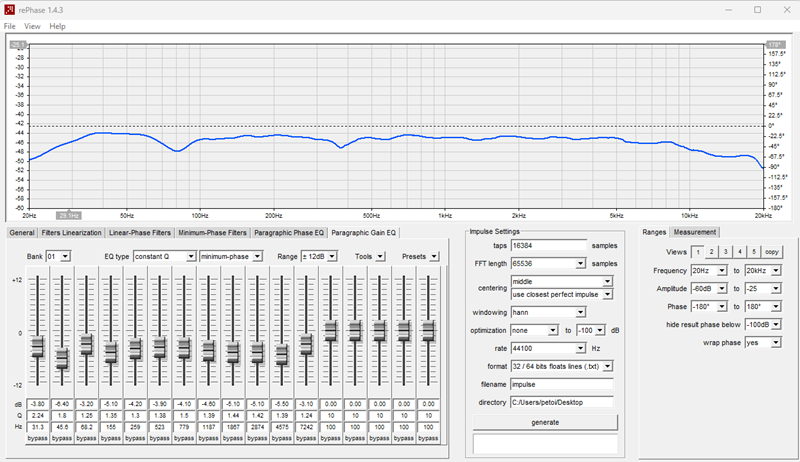Switch to the Measurement tab
Image resolution: width=800 pixels, height=462 pixels.
[694, 232]
